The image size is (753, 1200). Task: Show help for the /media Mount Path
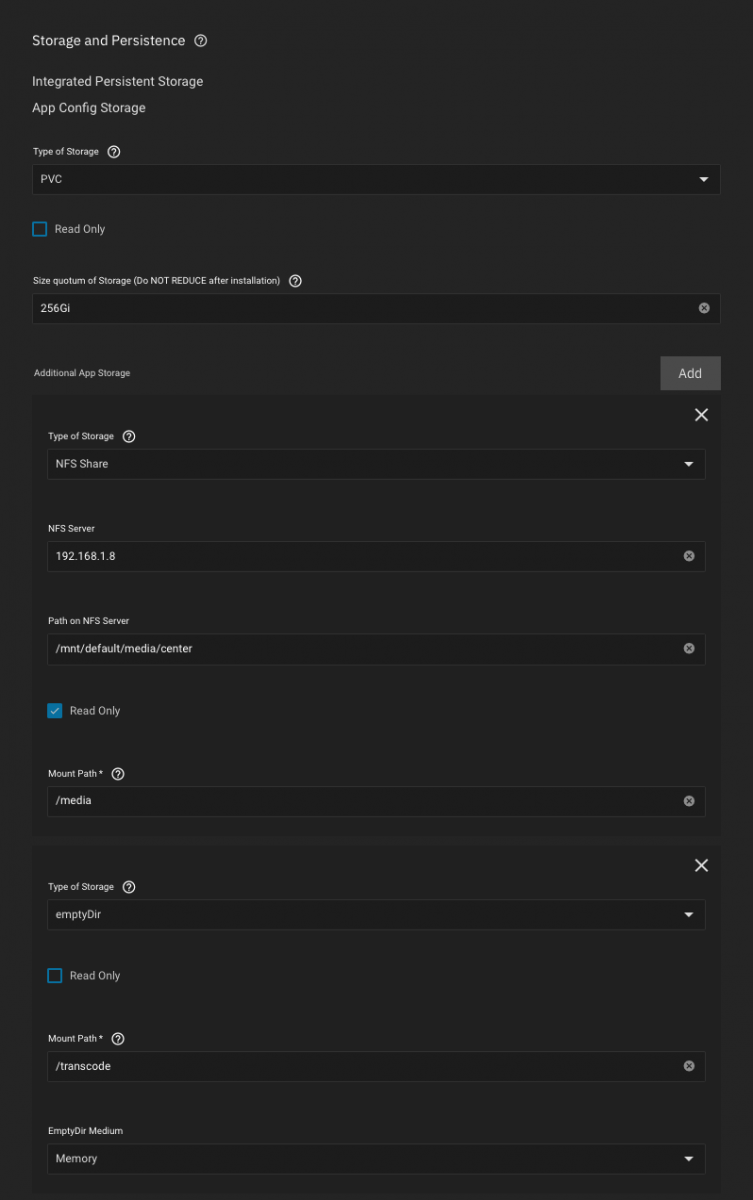pos(118,774)
